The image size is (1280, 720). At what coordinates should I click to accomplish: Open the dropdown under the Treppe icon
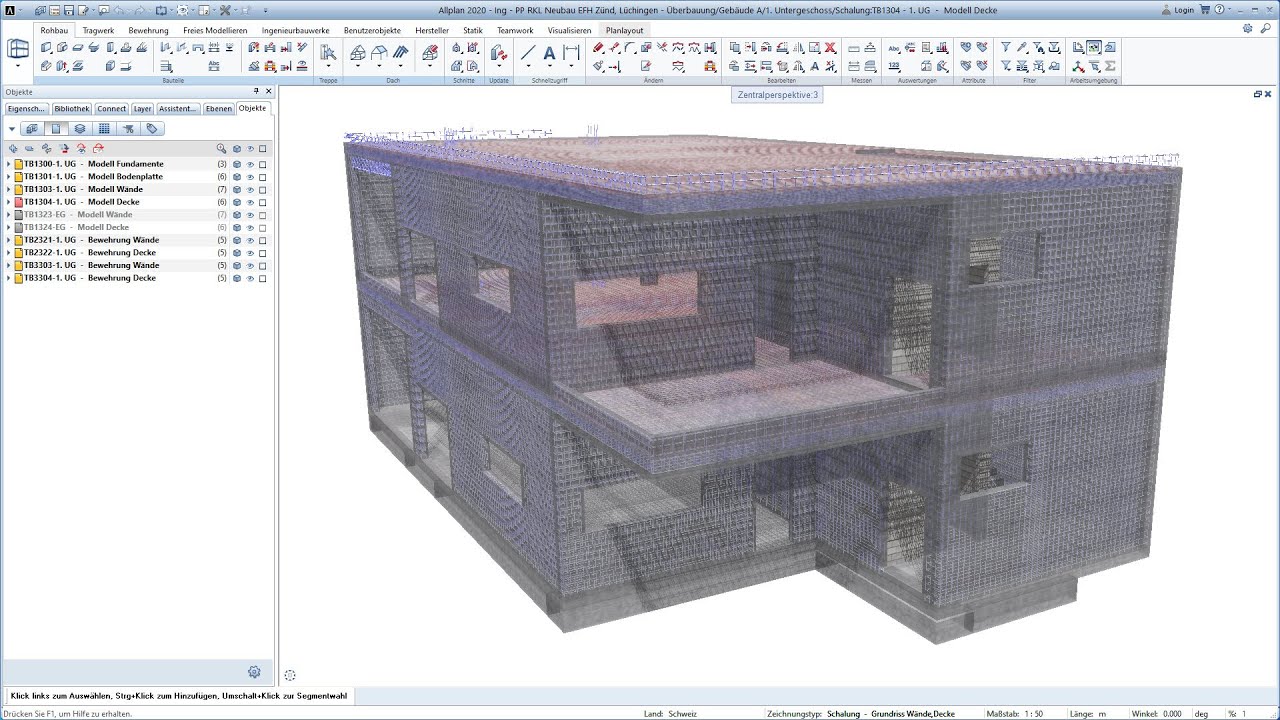(328, 67)
